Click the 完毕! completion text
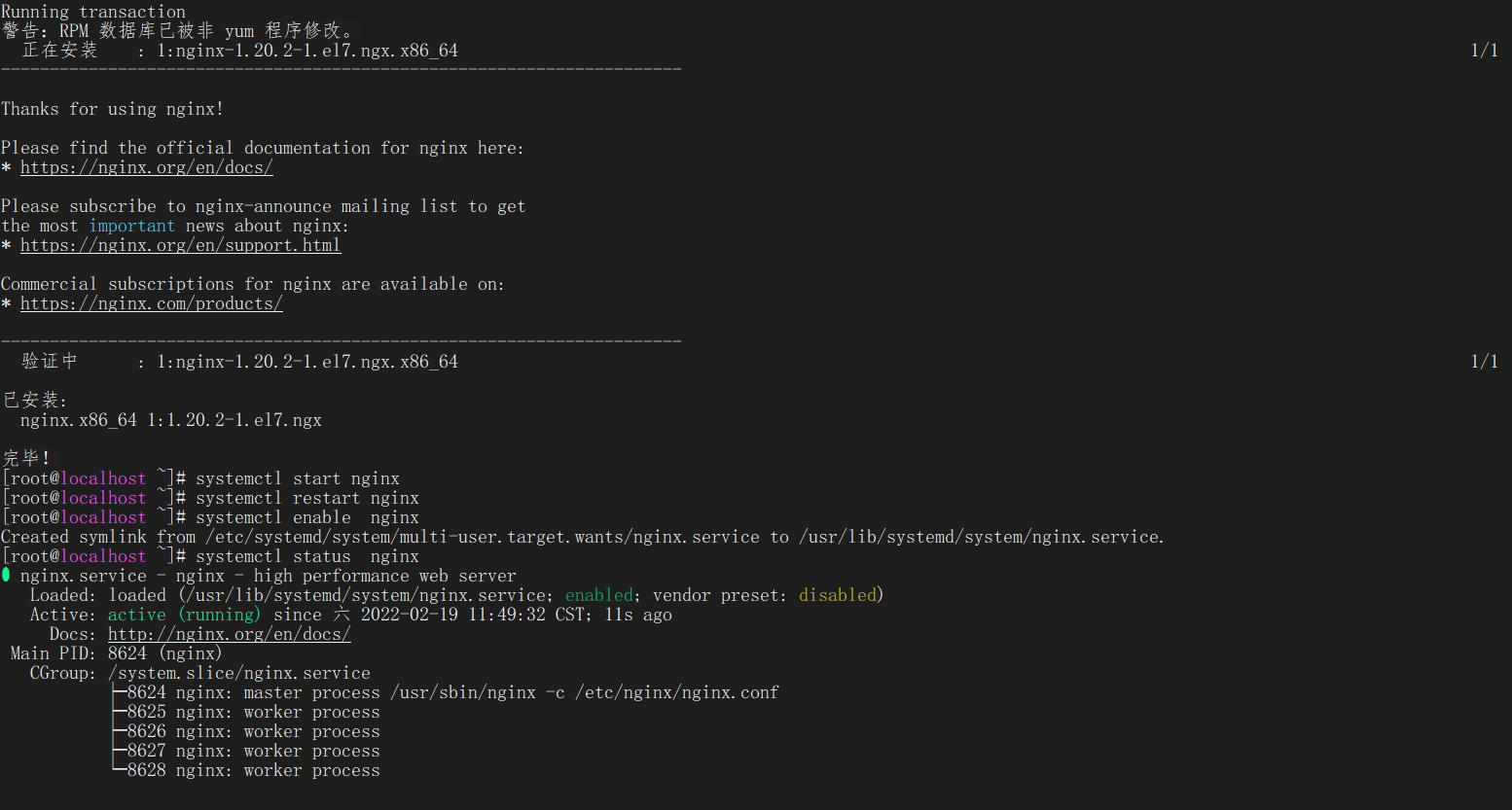Viewport: 1512px width, 810px height. click(x=26, y=458)
